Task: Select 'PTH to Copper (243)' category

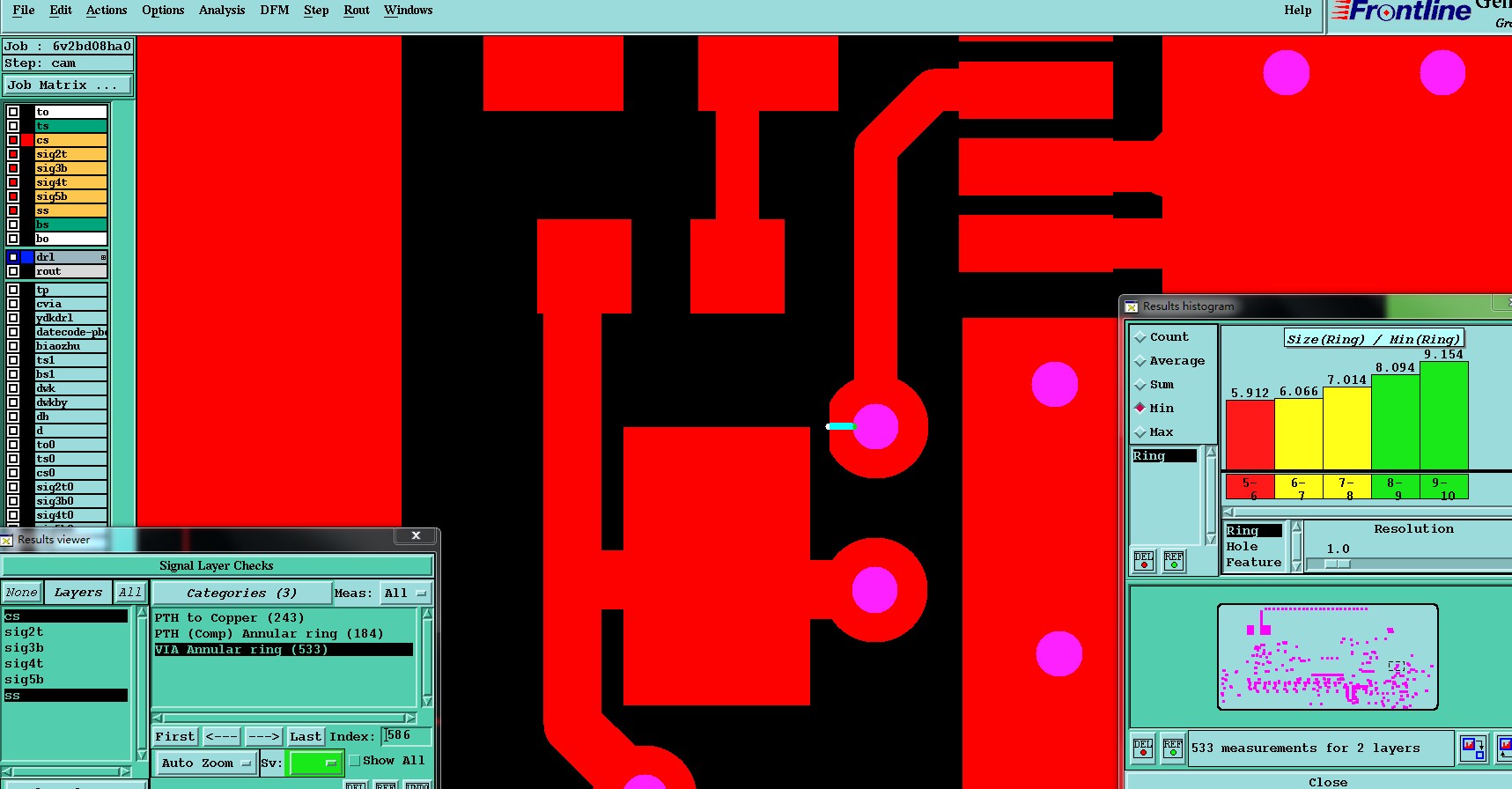Action: 284,618
